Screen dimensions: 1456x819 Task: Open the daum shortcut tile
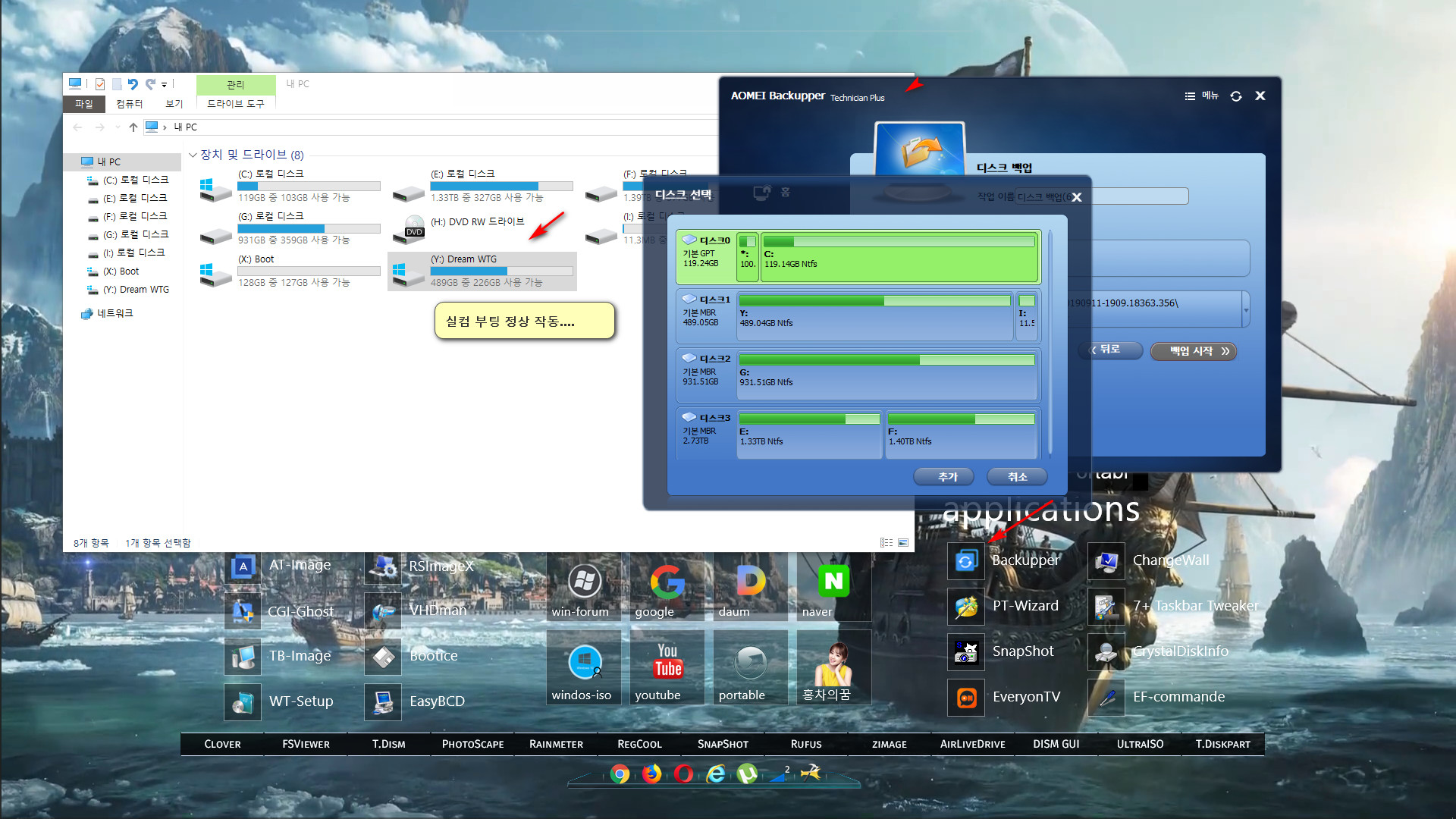751,588
